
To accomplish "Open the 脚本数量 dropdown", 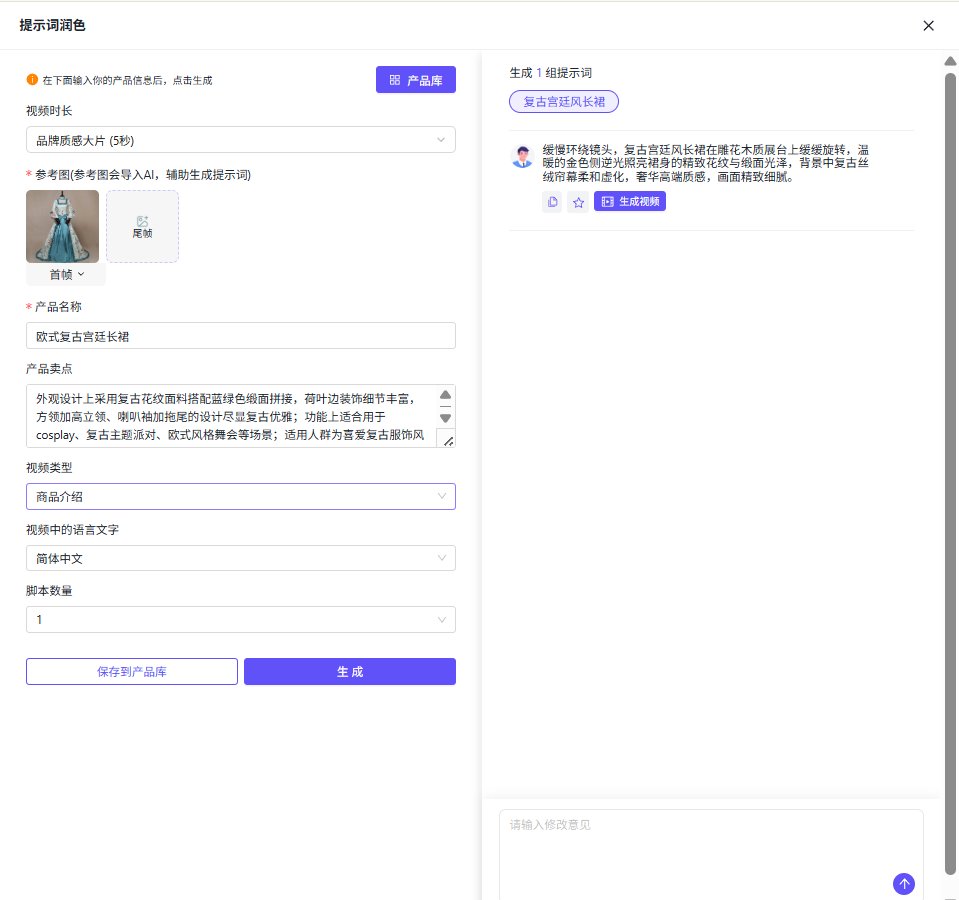I will click(x=240, y=619).
